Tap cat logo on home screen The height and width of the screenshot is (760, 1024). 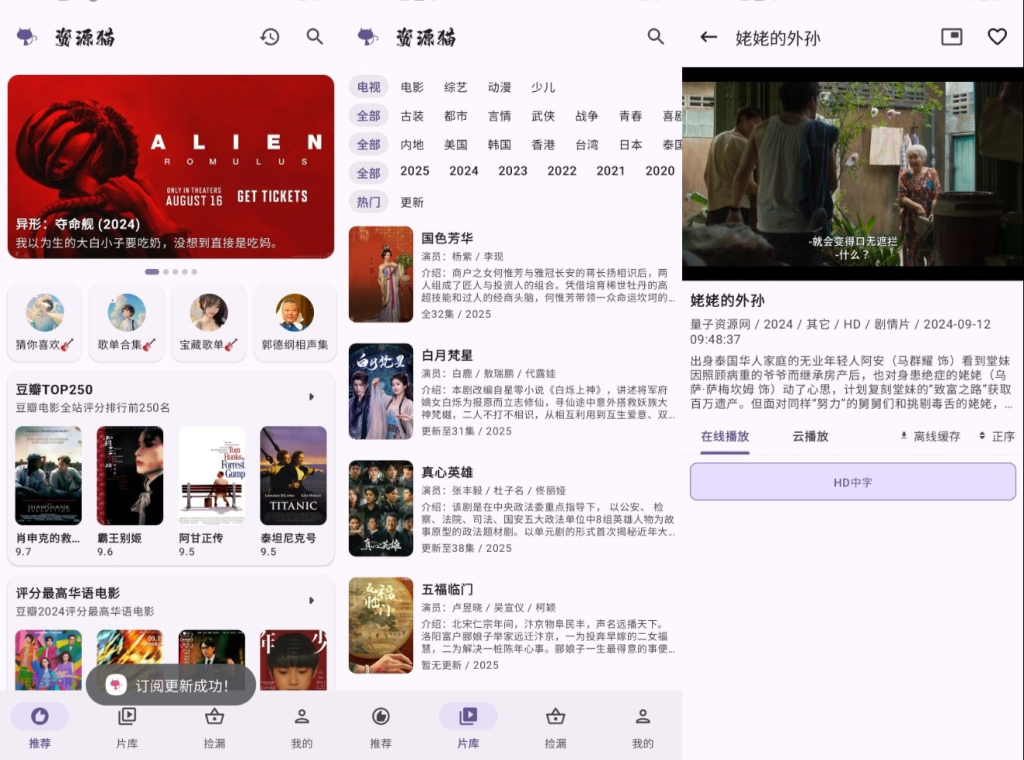tap(27, 37)
